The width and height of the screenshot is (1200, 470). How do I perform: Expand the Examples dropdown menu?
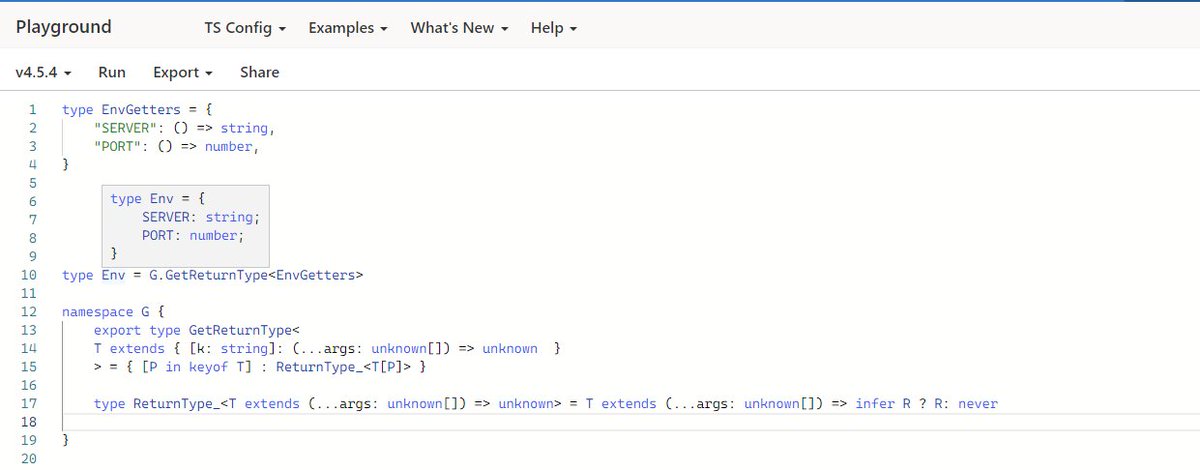[x=348, y=28]
